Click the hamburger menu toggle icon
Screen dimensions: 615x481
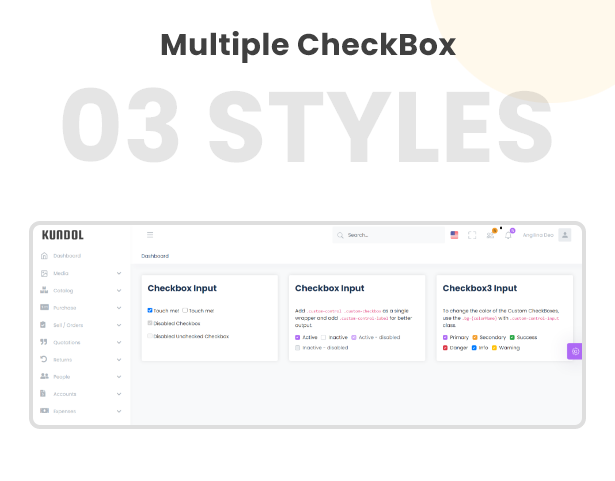[x=150, y=235]
